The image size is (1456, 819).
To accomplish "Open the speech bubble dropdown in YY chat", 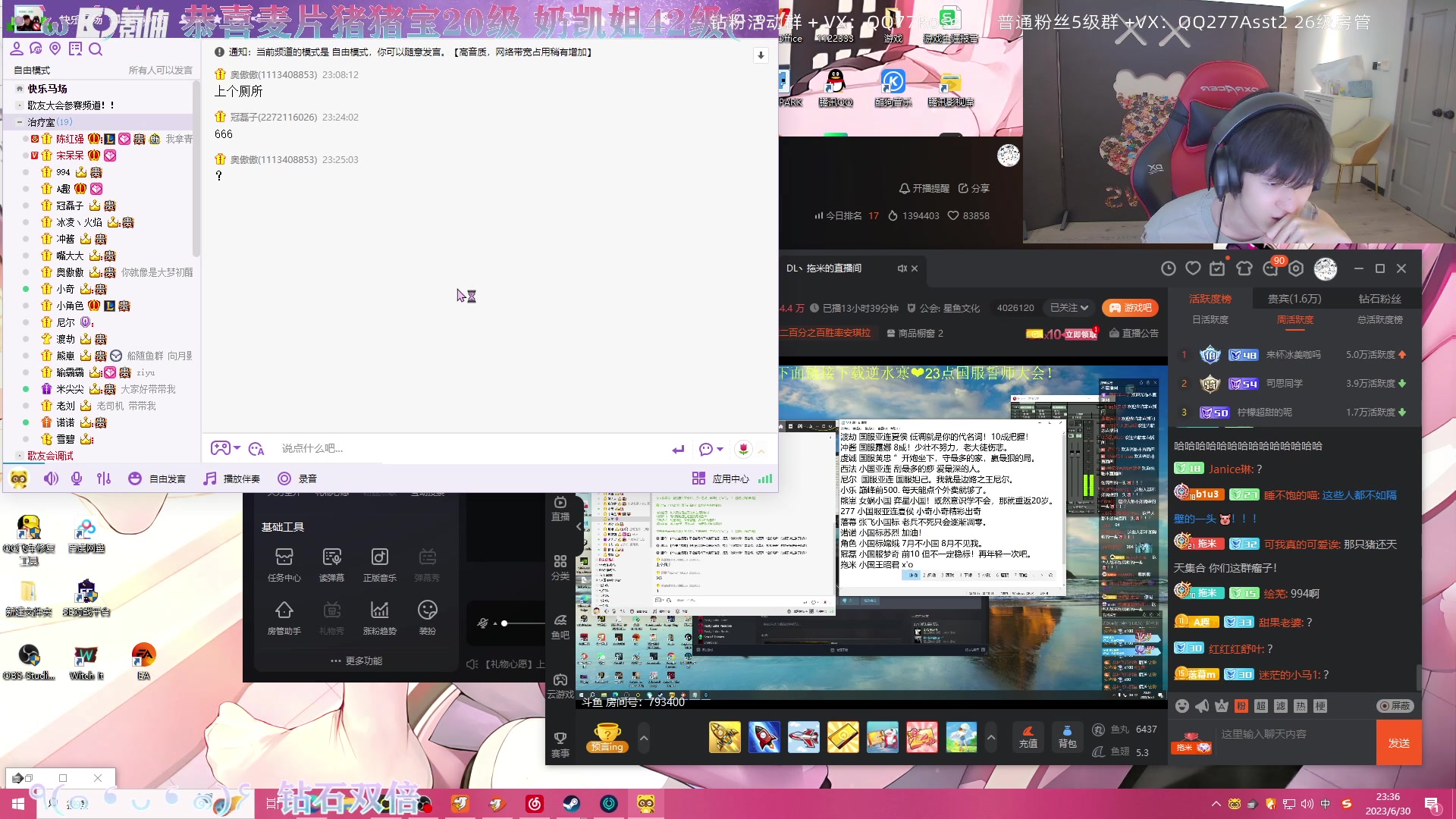I will point(711,449).
